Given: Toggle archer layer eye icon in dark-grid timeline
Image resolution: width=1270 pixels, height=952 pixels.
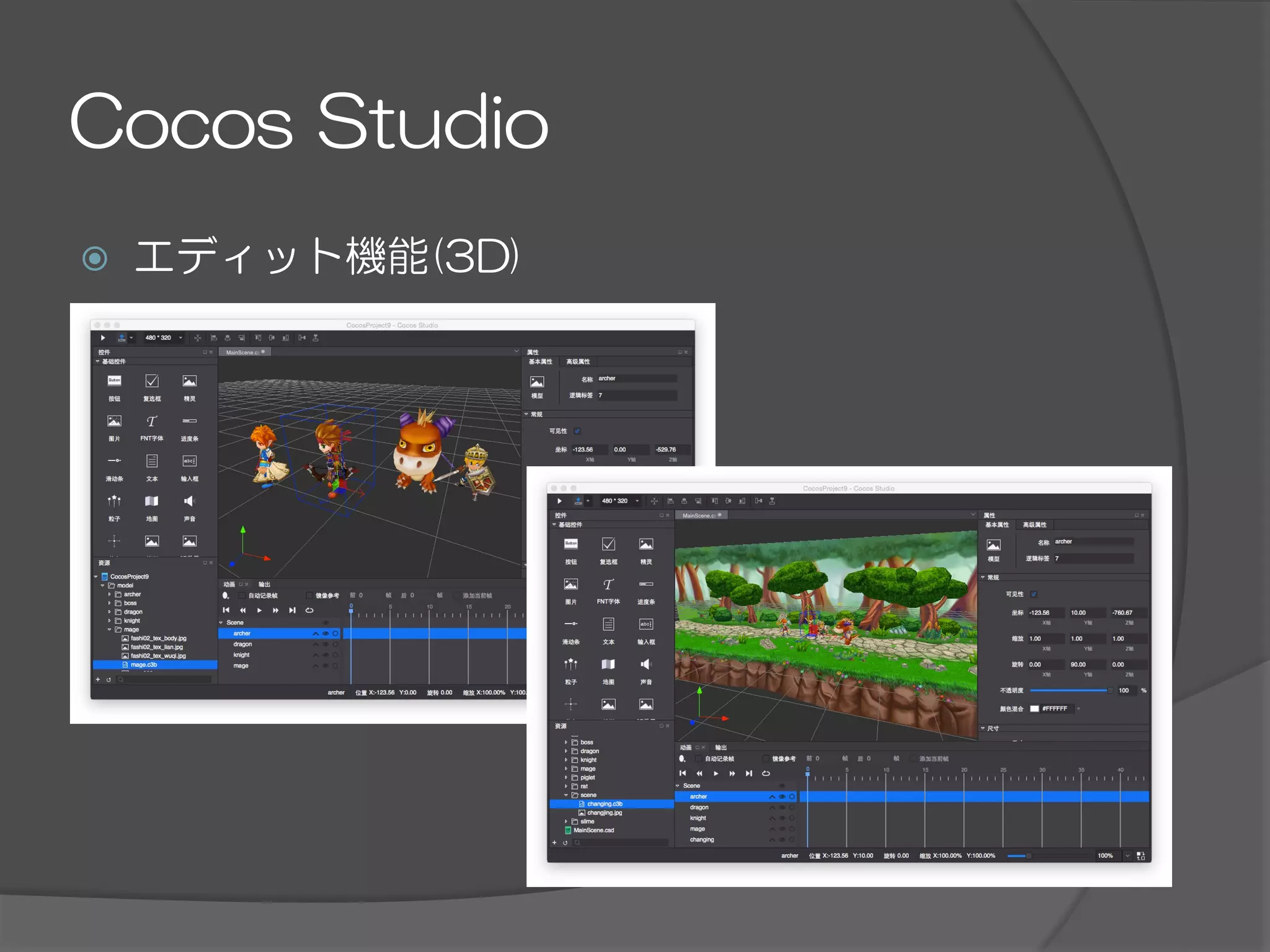Looking at the screenshot, I should click(x=326, y=633).
